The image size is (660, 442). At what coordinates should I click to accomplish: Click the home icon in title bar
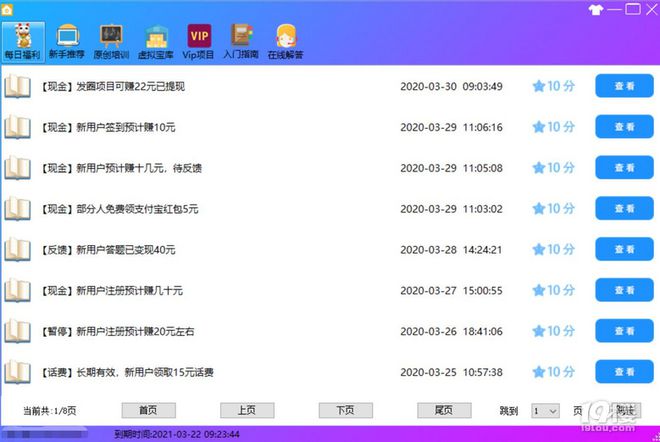7,9
